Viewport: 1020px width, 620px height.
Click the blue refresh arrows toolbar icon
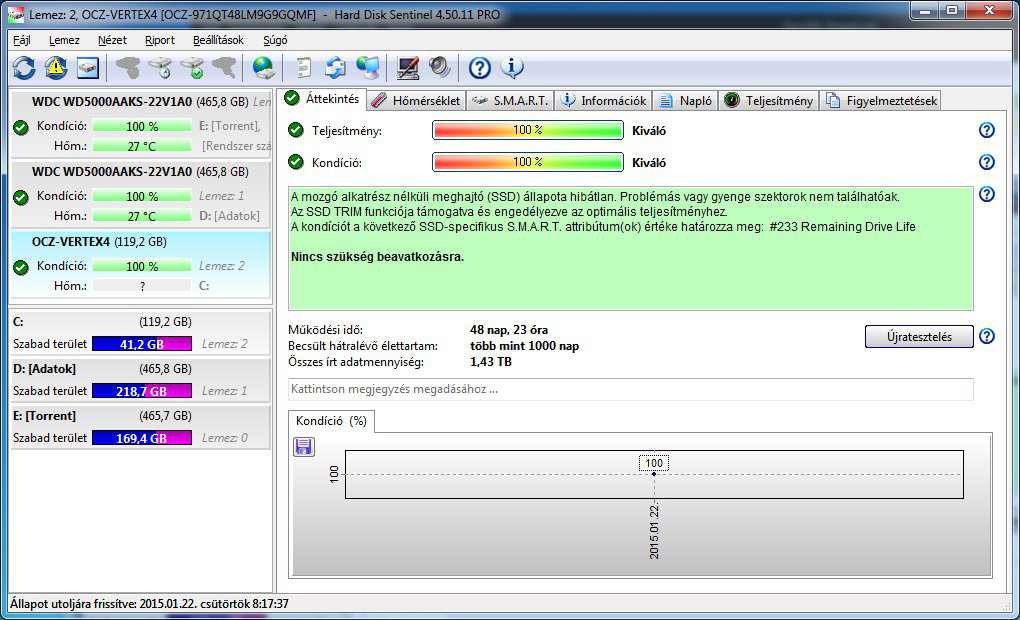coord(24,68)
